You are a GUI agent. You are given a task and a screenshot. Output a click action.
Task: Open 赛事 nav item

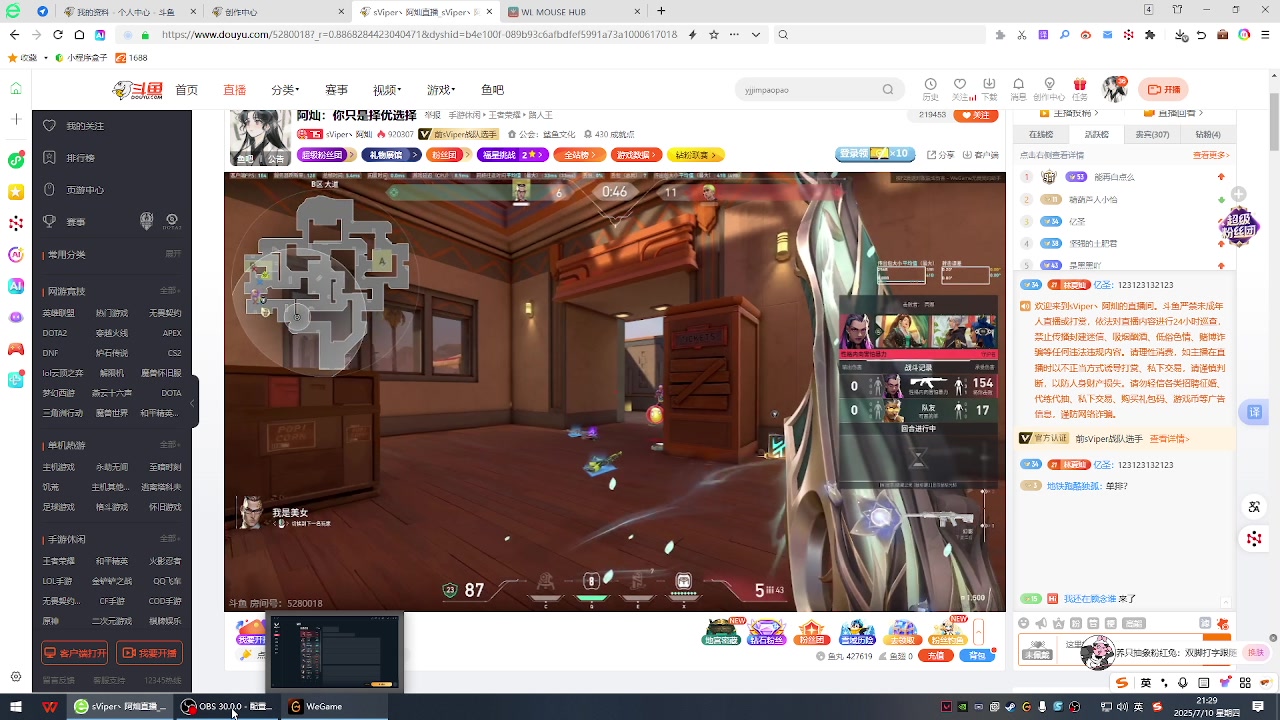coord(336,90)
